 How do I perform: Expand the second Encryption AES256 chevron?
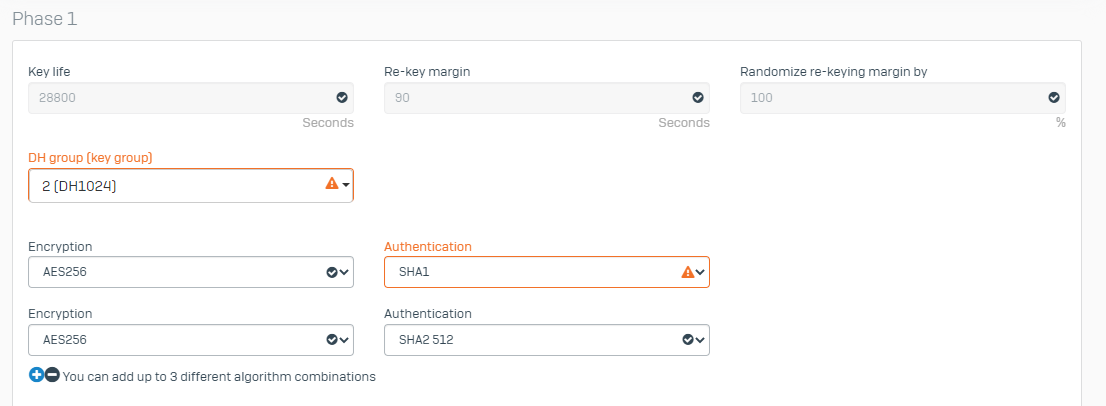344,340
